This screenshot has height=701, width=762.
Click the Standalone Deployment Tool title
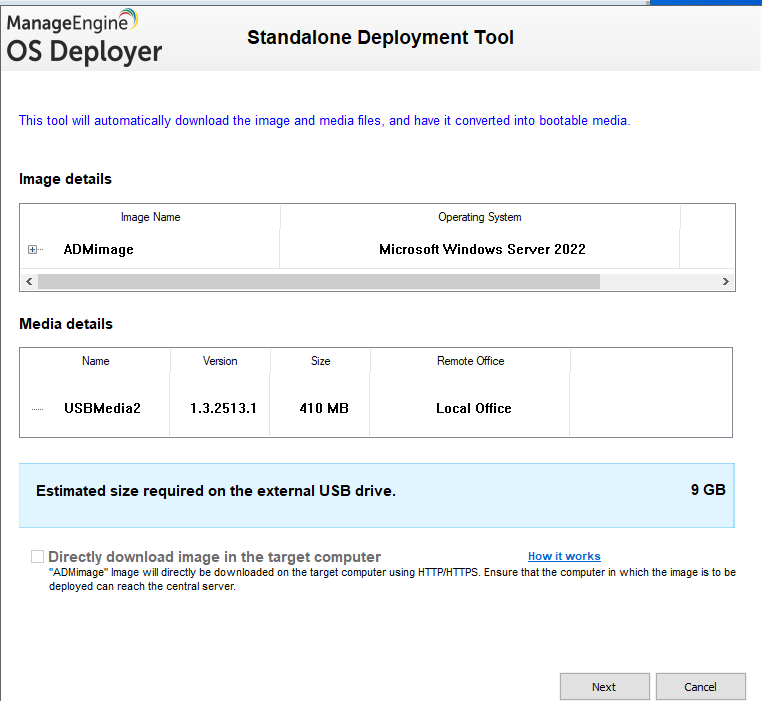coord(381,37)
